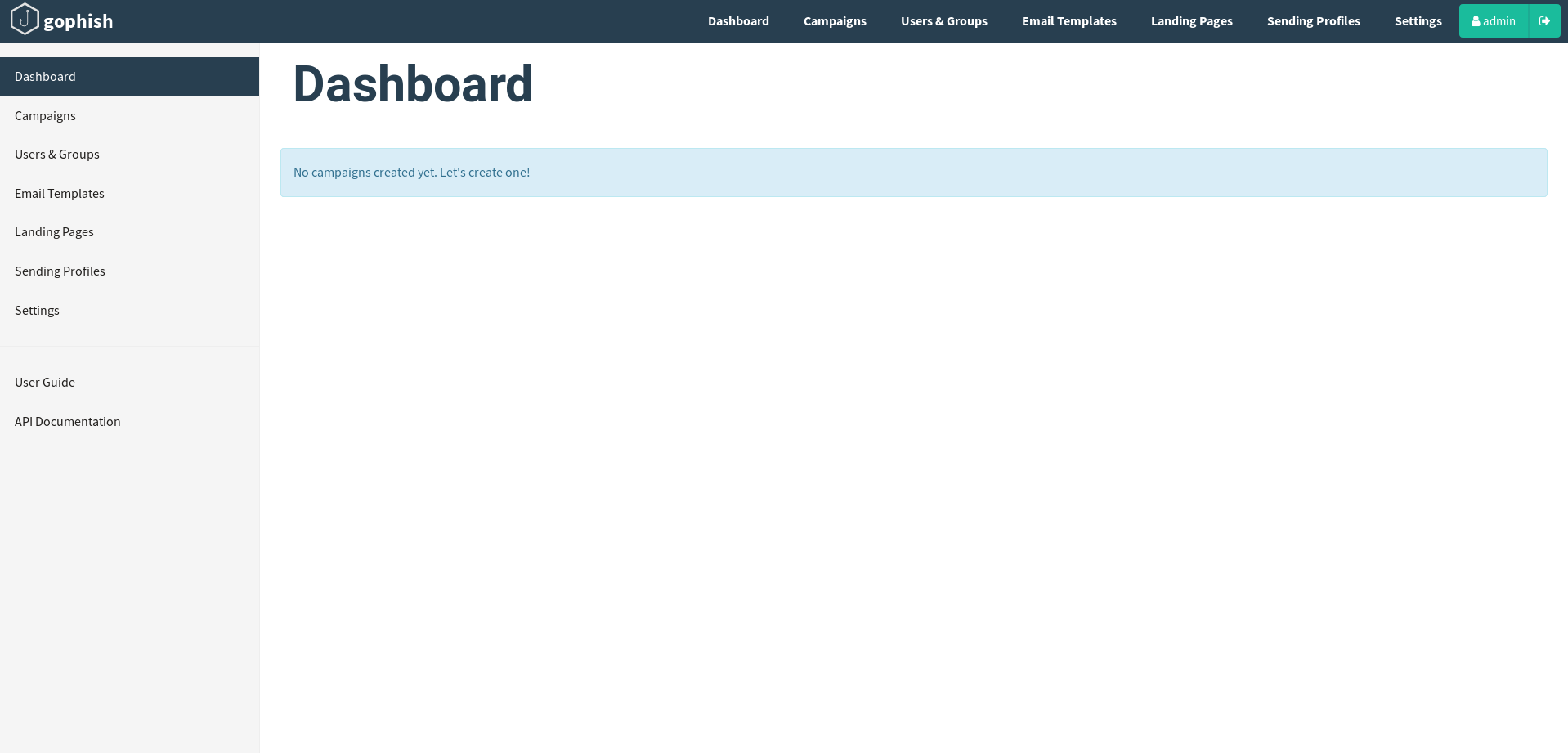Image resolution: width=1568 pixels, height=753 pixels.
Task: Open Settings from the left sidebar
Action: pyautogui.click(x=37, y=311)
